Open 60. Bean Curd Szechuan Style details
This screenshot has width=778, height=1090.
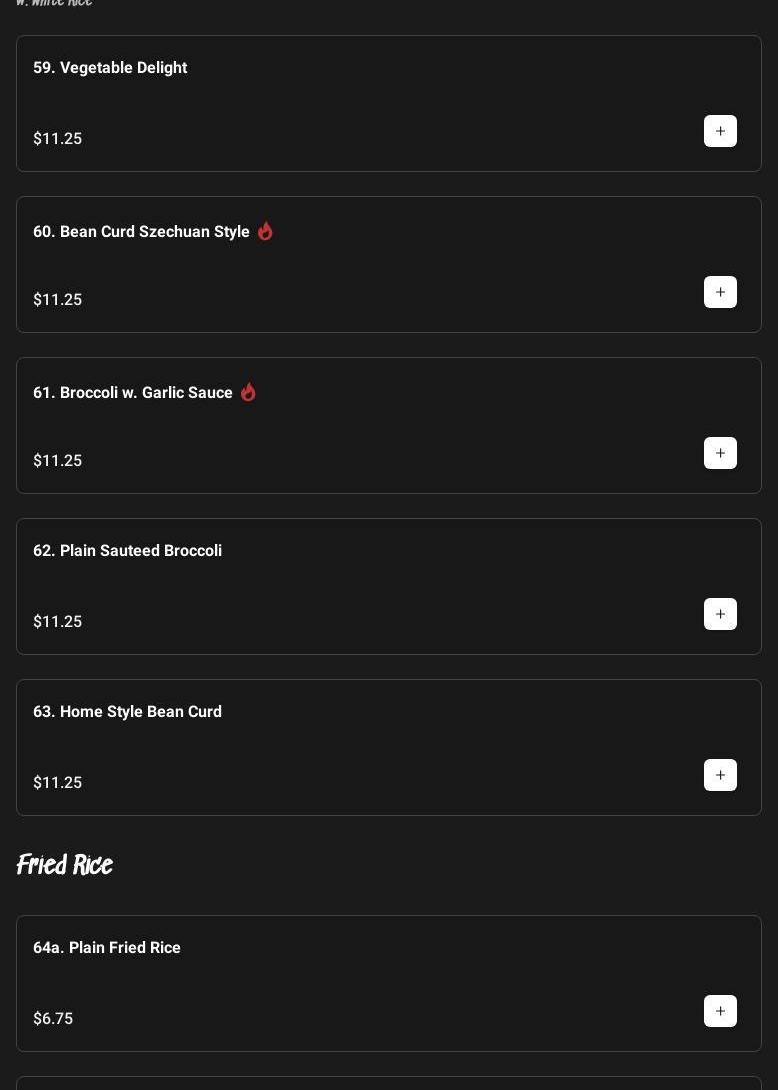point(141,232)
